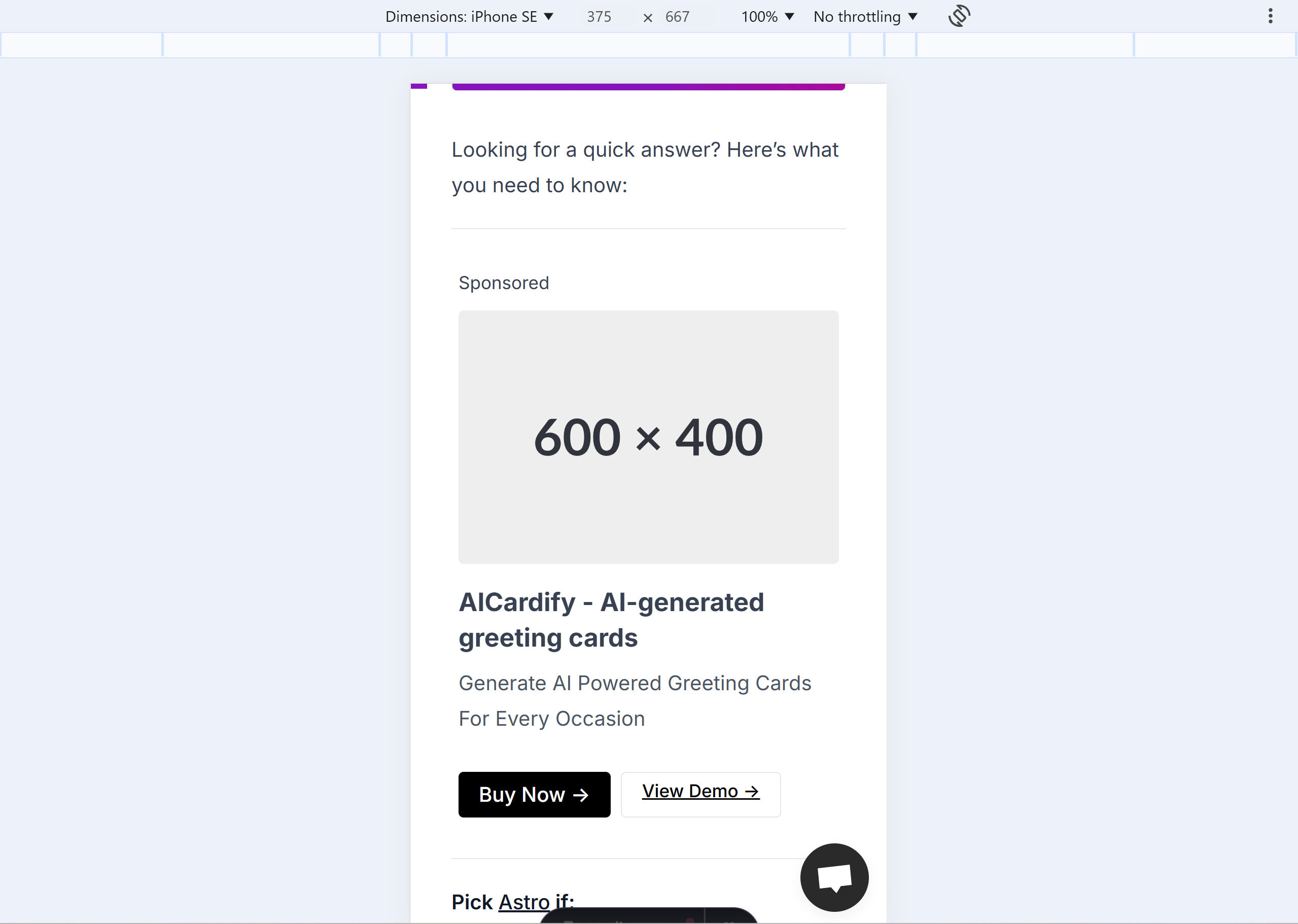This screenshot has width=1298, height=924.
Task: Click the Sponsored label
Action: [x=504, y=283]
